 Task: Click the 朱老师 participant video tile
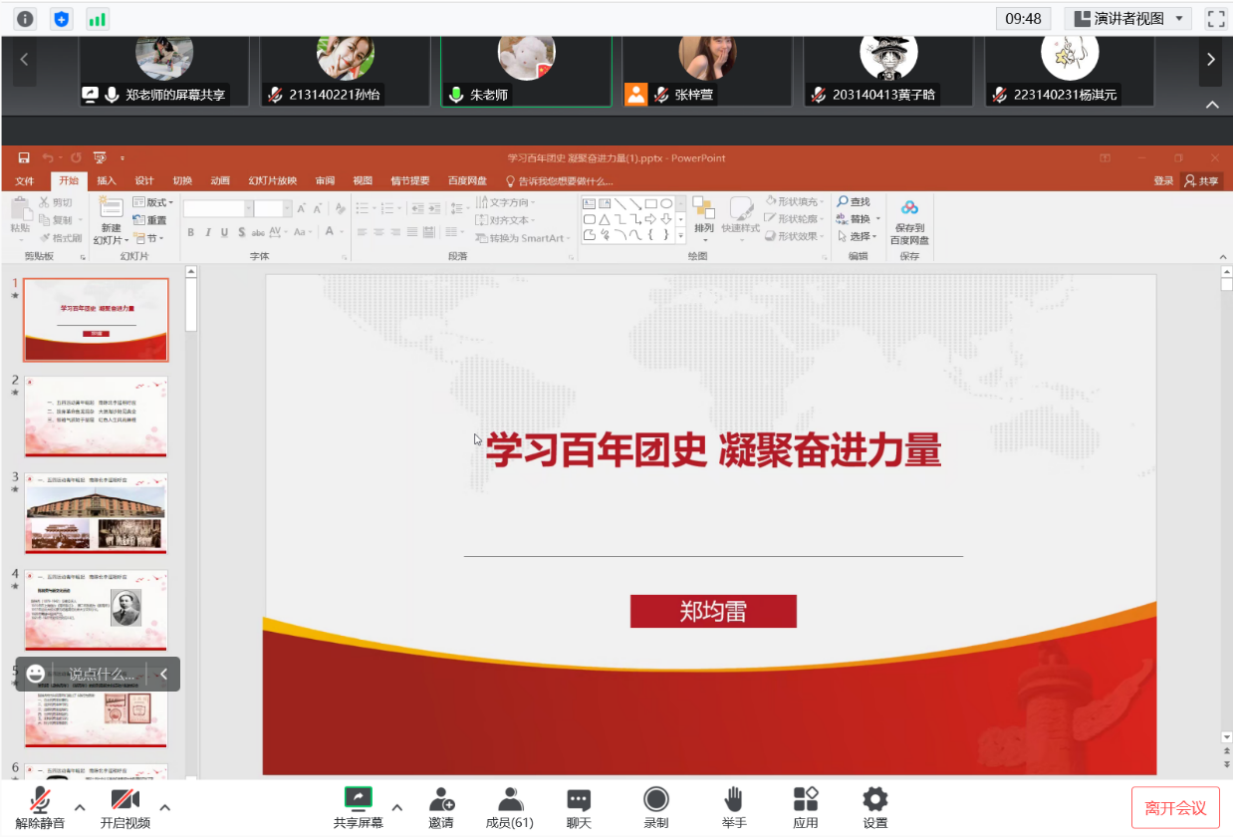(x=526, y=70)
